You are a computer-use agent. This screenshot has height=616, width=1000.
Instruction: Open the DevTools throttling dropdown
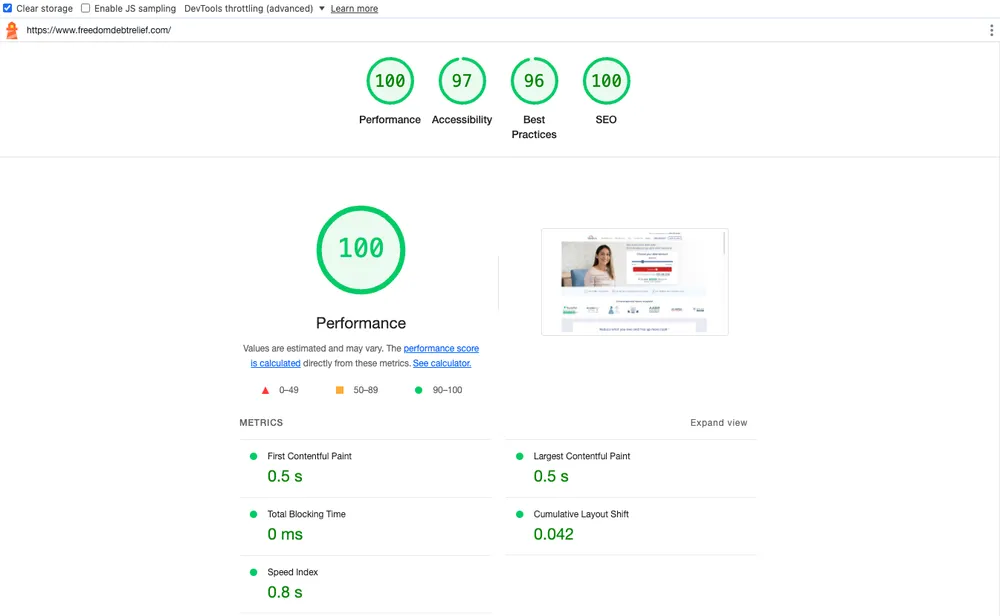254,8
